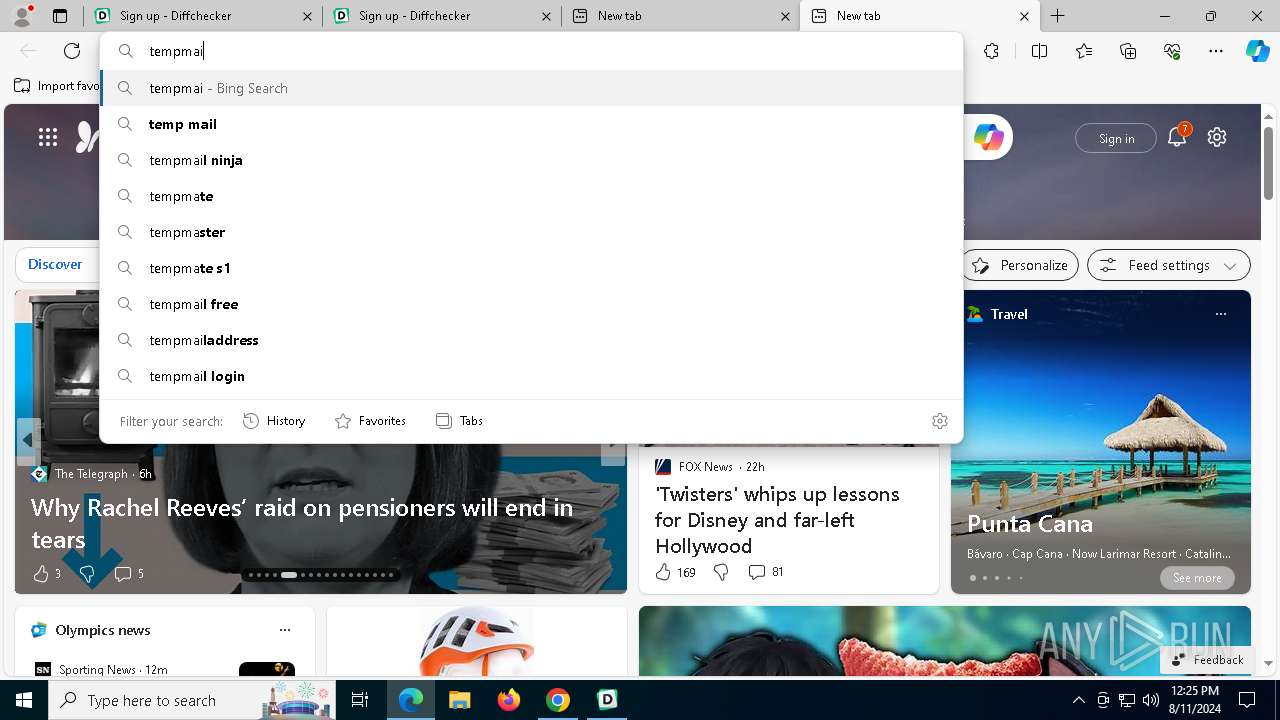Screen dimensions: 1280x720
Task: Open the Windows Start menu
Action: point(23,700)
